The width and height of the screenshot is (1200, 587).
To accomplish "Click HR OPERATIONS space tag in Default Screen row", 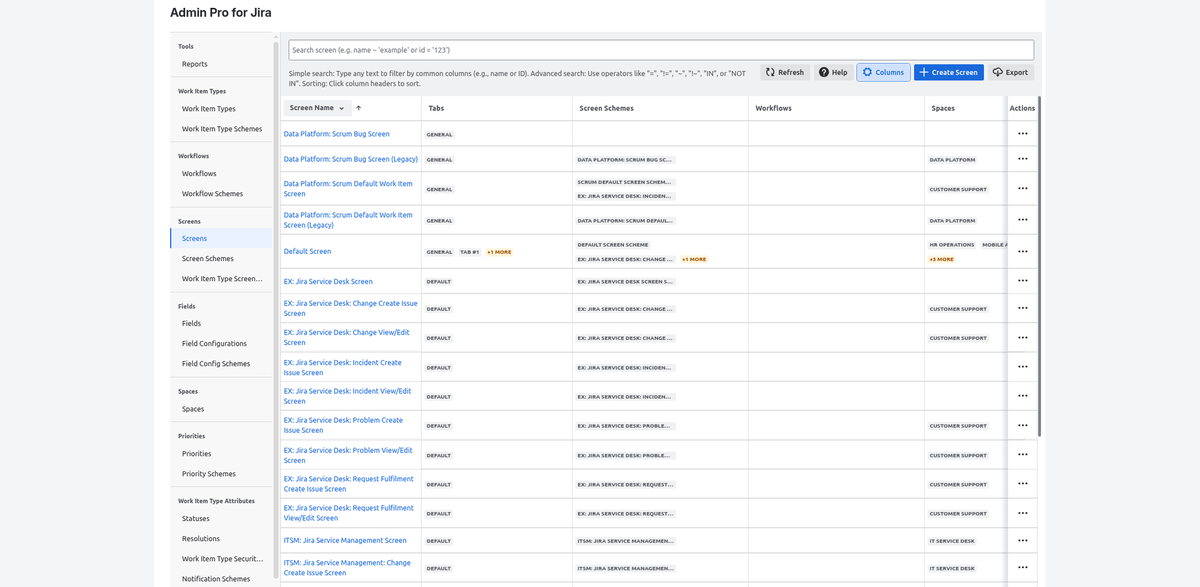I will [x=952, y=245].
